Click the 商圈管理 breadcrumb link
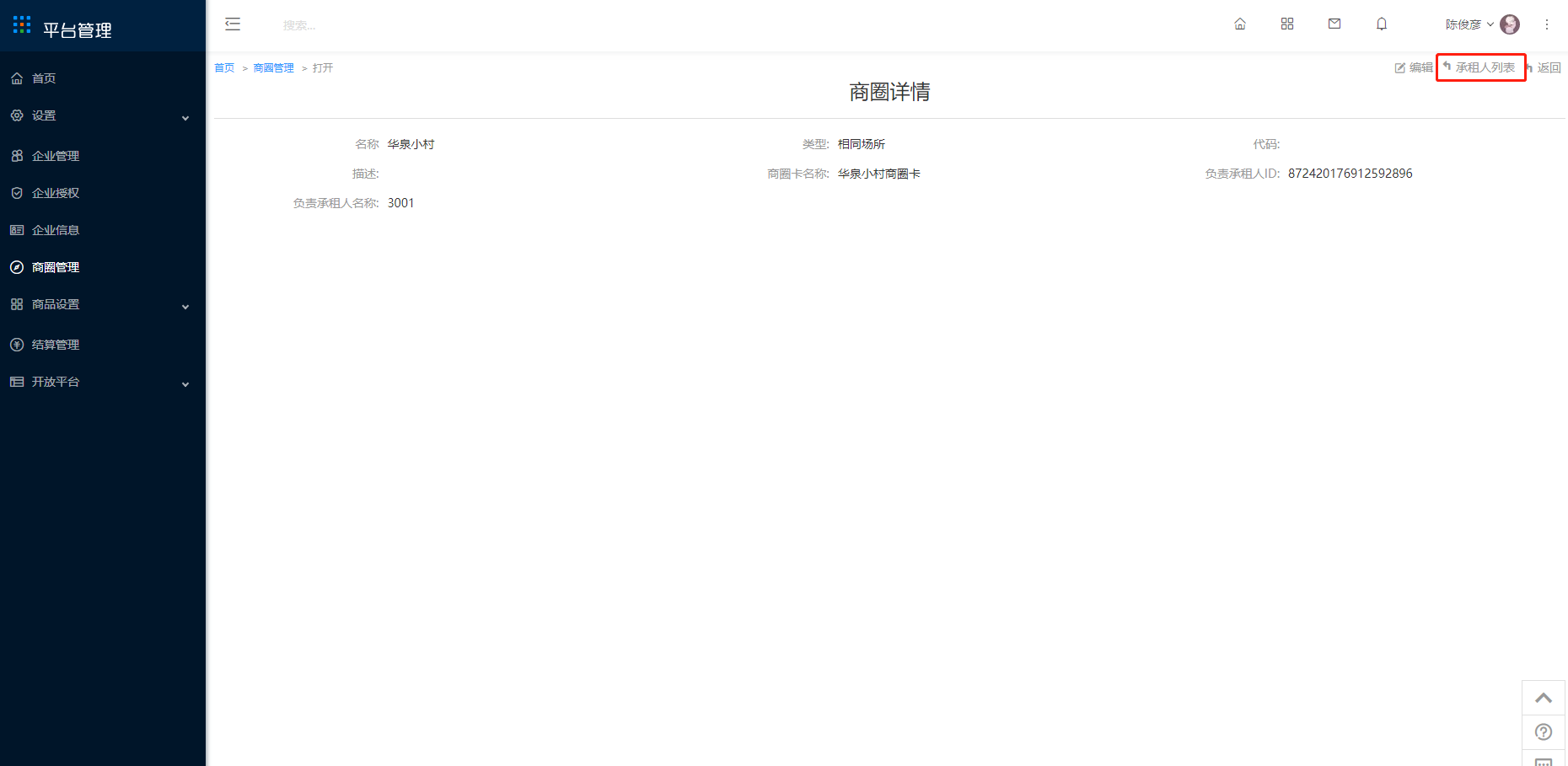1568x766 pixels. click(274, 68)
